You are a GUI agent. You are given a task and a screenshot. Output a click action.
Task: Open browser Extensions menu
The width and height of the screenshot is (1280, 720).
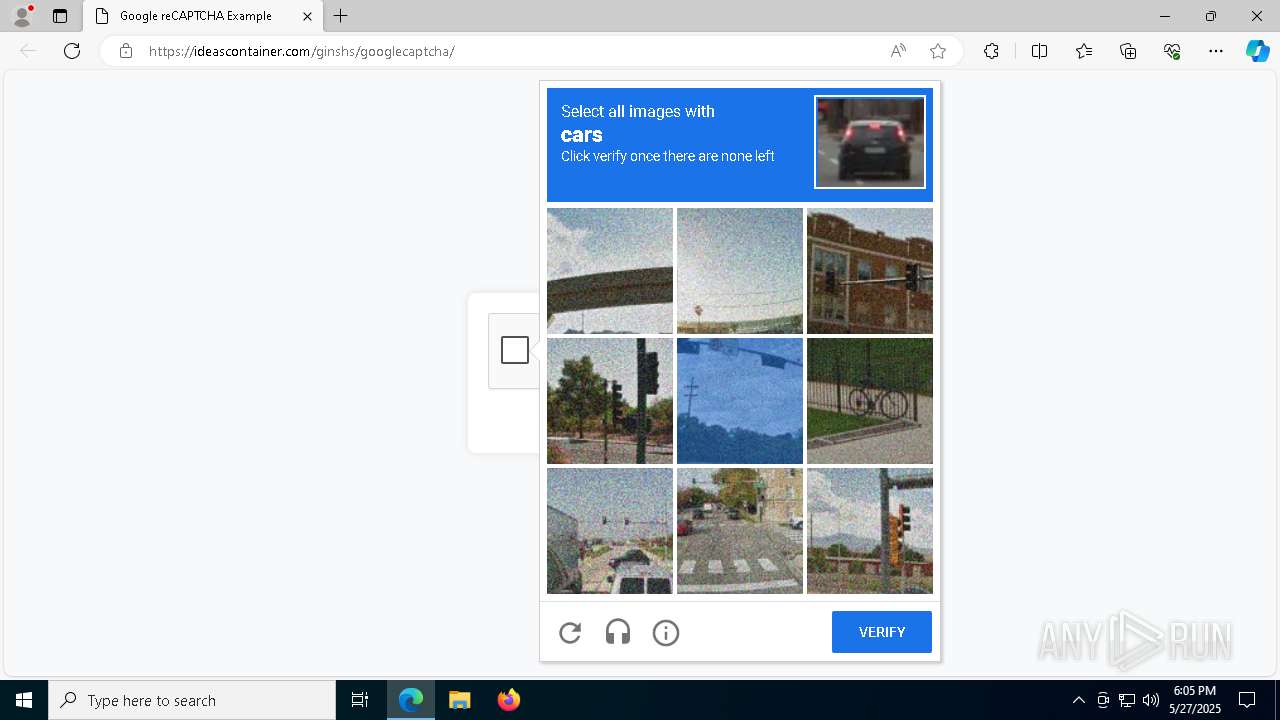(x=991, y=51)
